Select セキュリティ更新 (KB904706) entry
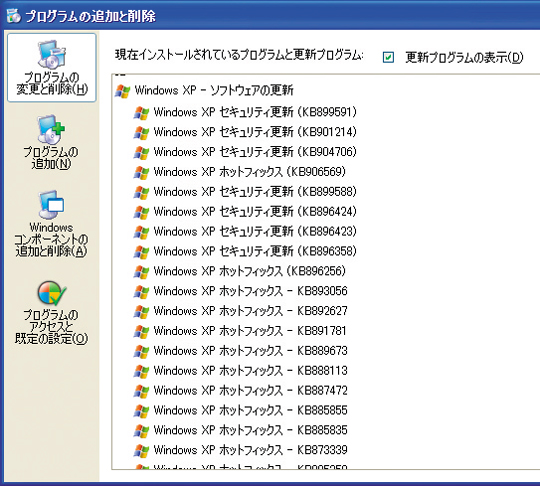 255,152
